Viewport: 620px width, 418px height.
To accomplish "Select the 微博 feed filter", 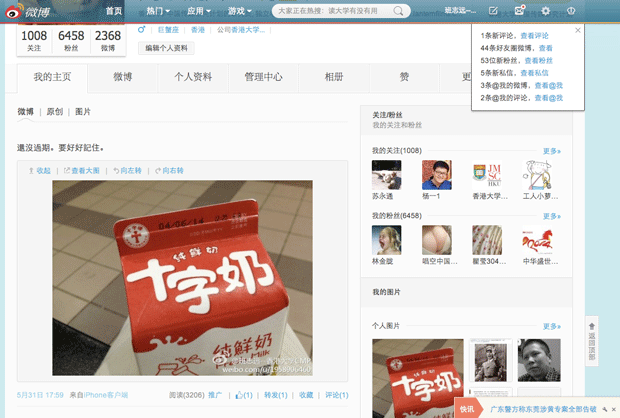I will pyautogui.click(x=25, y=112).
